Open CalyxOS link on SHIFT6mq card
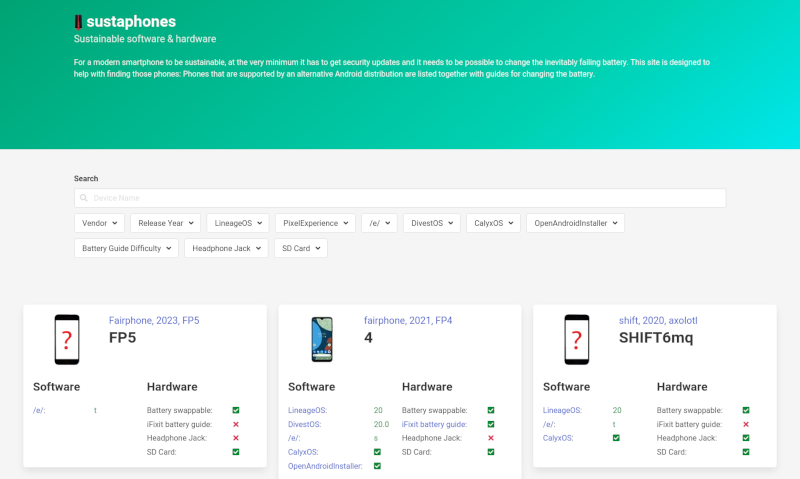Image resolution: width=800 pixels, height=479 pixels. pyautogui.click(x=558, y=438)
